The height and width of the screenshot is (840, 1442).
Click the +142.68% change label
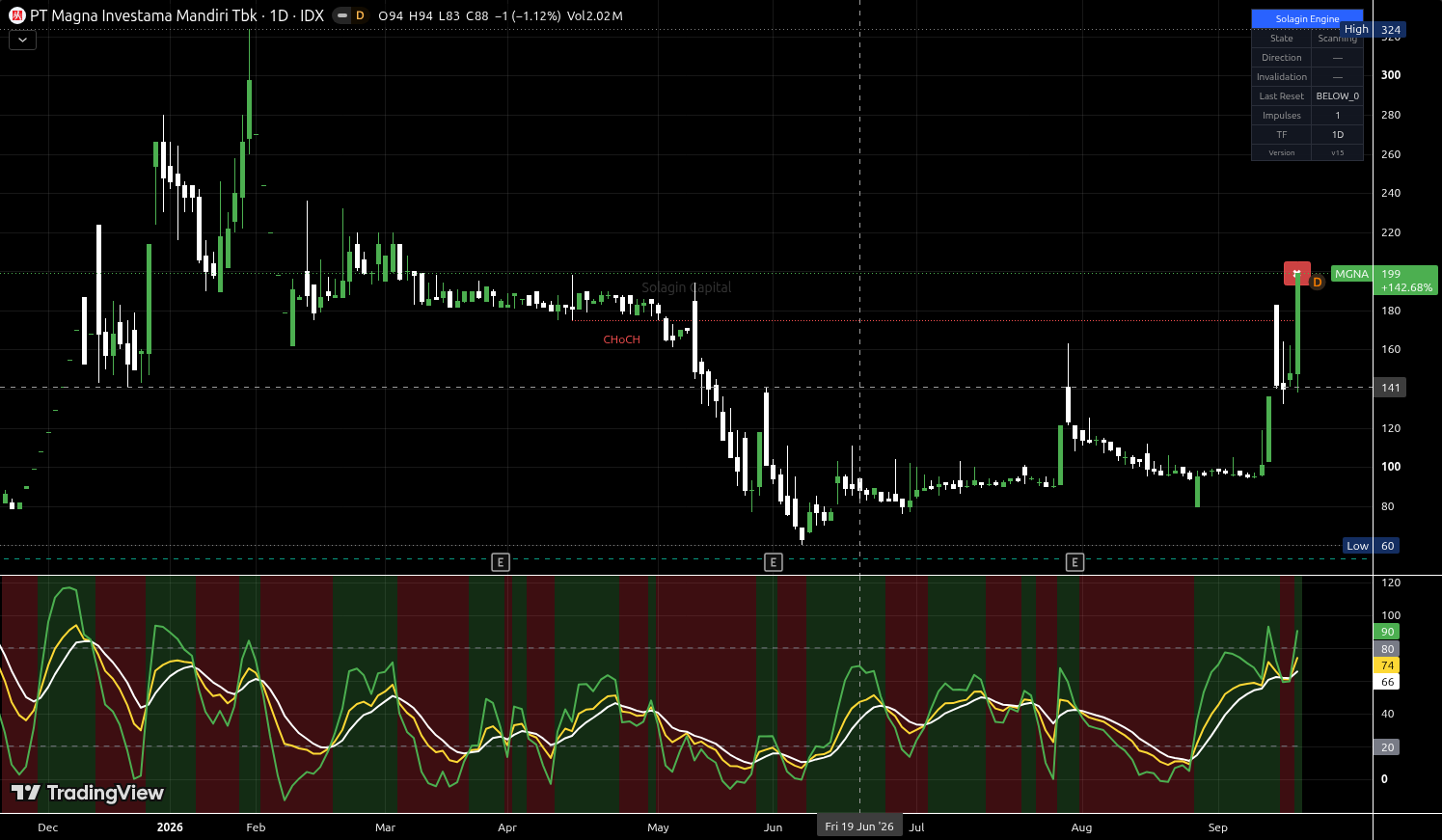click(x=1406, y=287)
